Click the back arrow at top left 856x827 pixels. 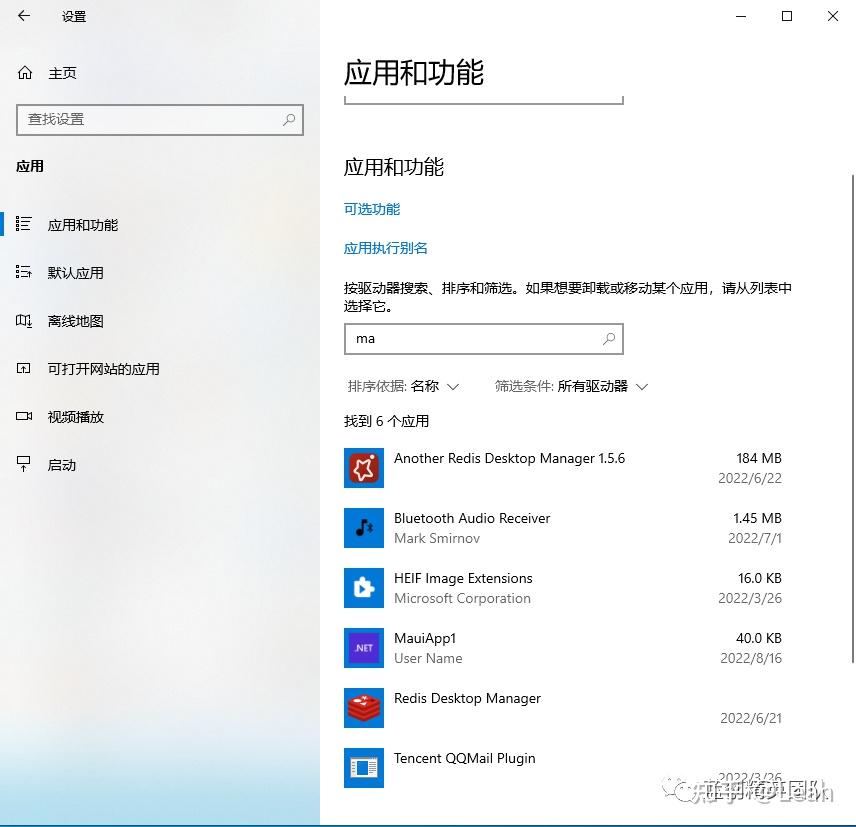point(23,16)
